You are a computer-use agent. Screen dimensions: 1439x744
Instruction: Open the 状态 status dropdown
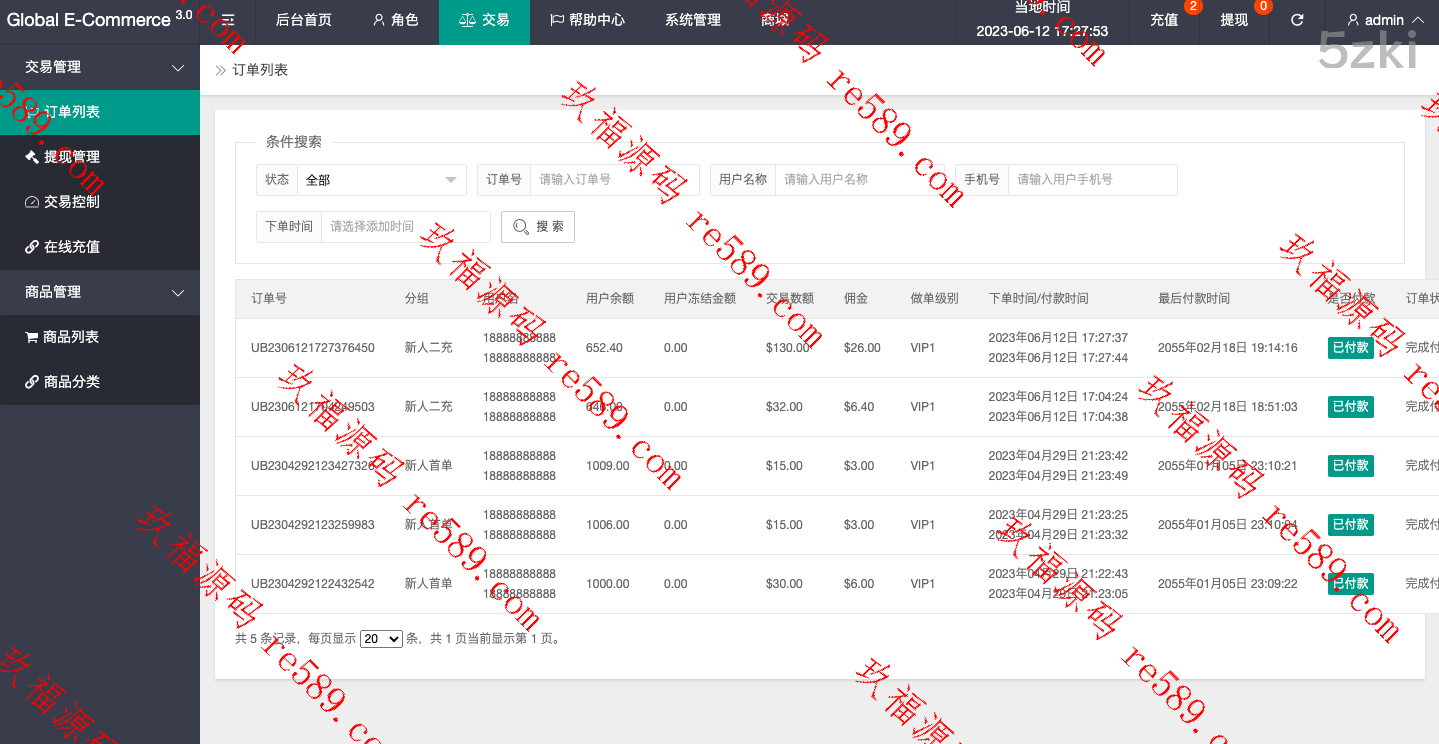(x=381, y=180)
